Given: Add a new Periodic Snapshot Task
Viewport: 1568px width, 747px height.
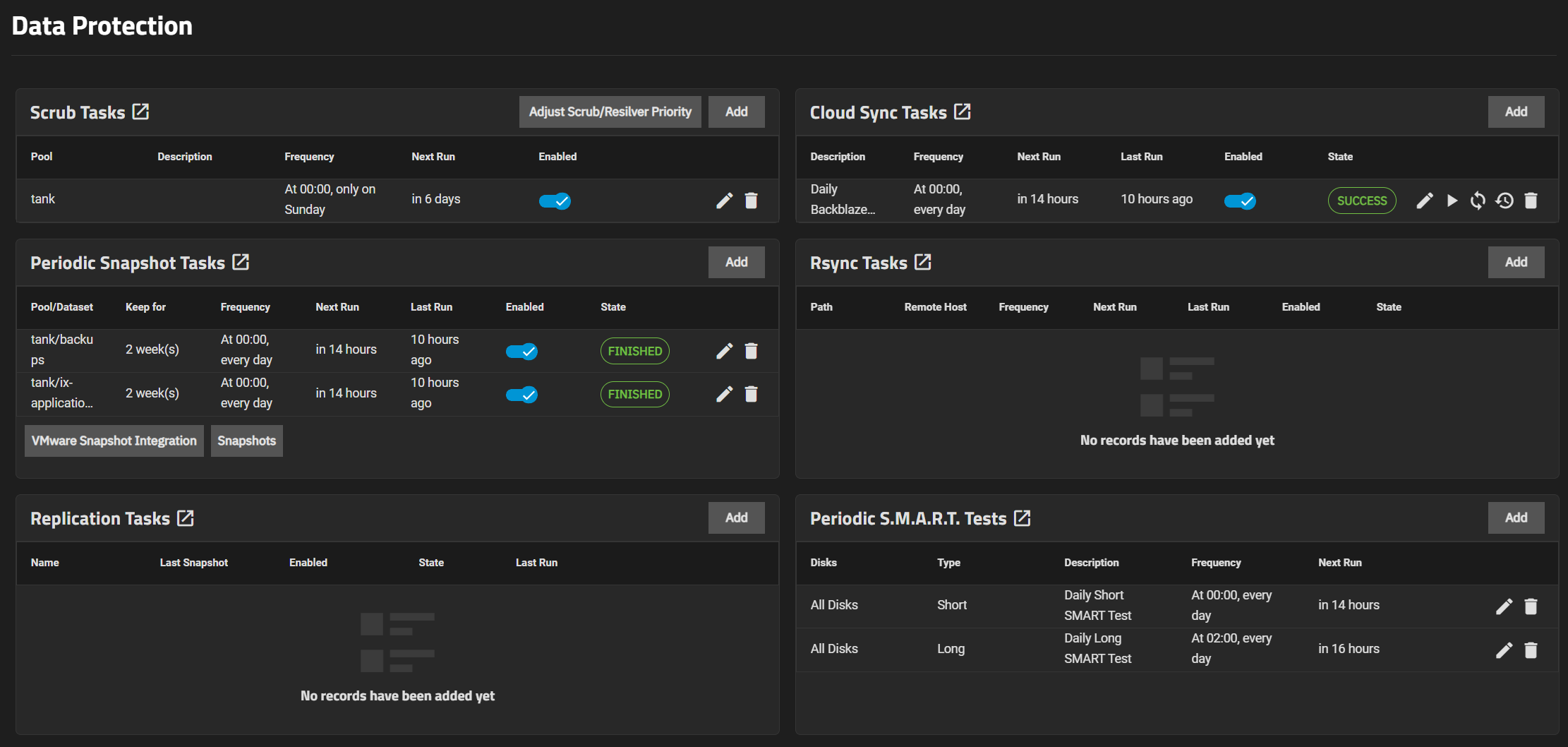Looking at the screenshot, I should [x=737, y=262].
